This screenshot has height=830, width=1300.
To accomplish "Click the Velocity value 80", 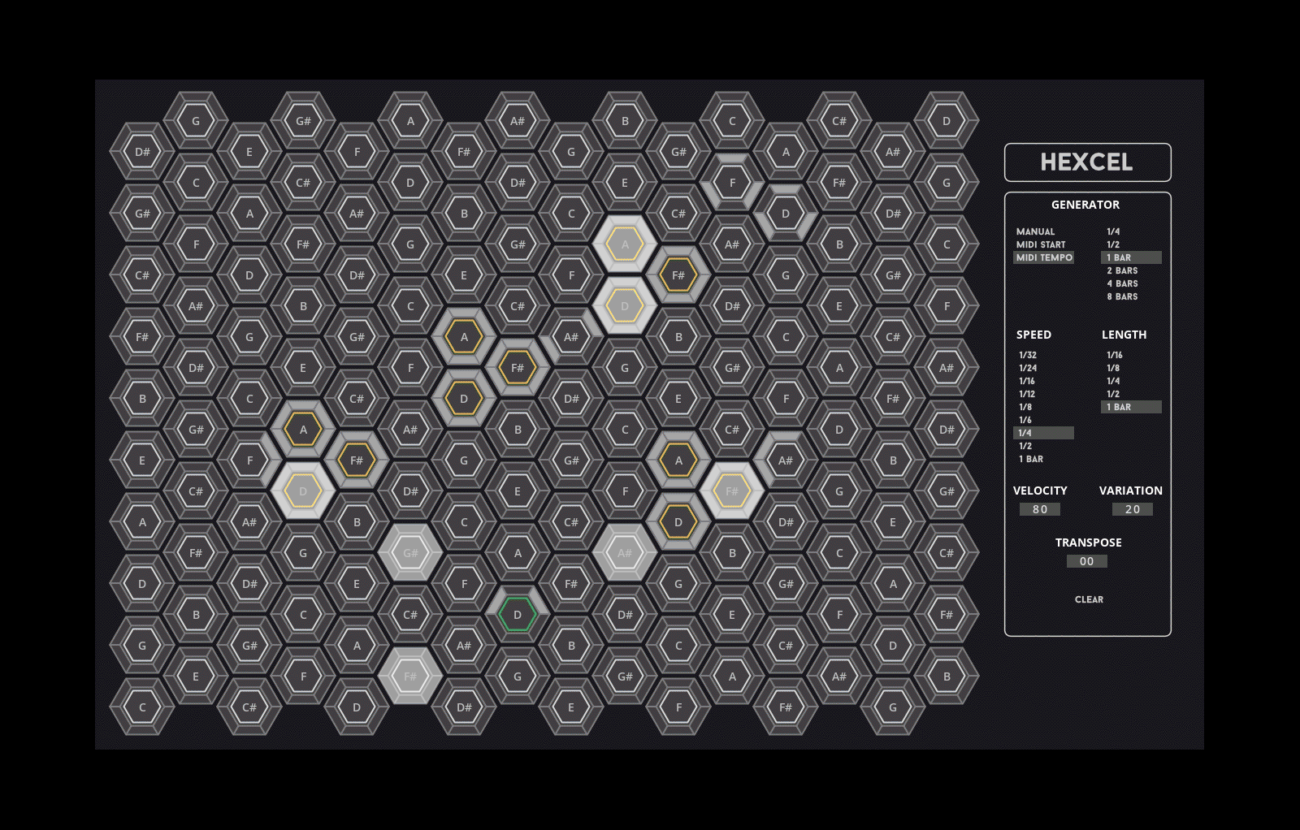I will pos(1040,509).
